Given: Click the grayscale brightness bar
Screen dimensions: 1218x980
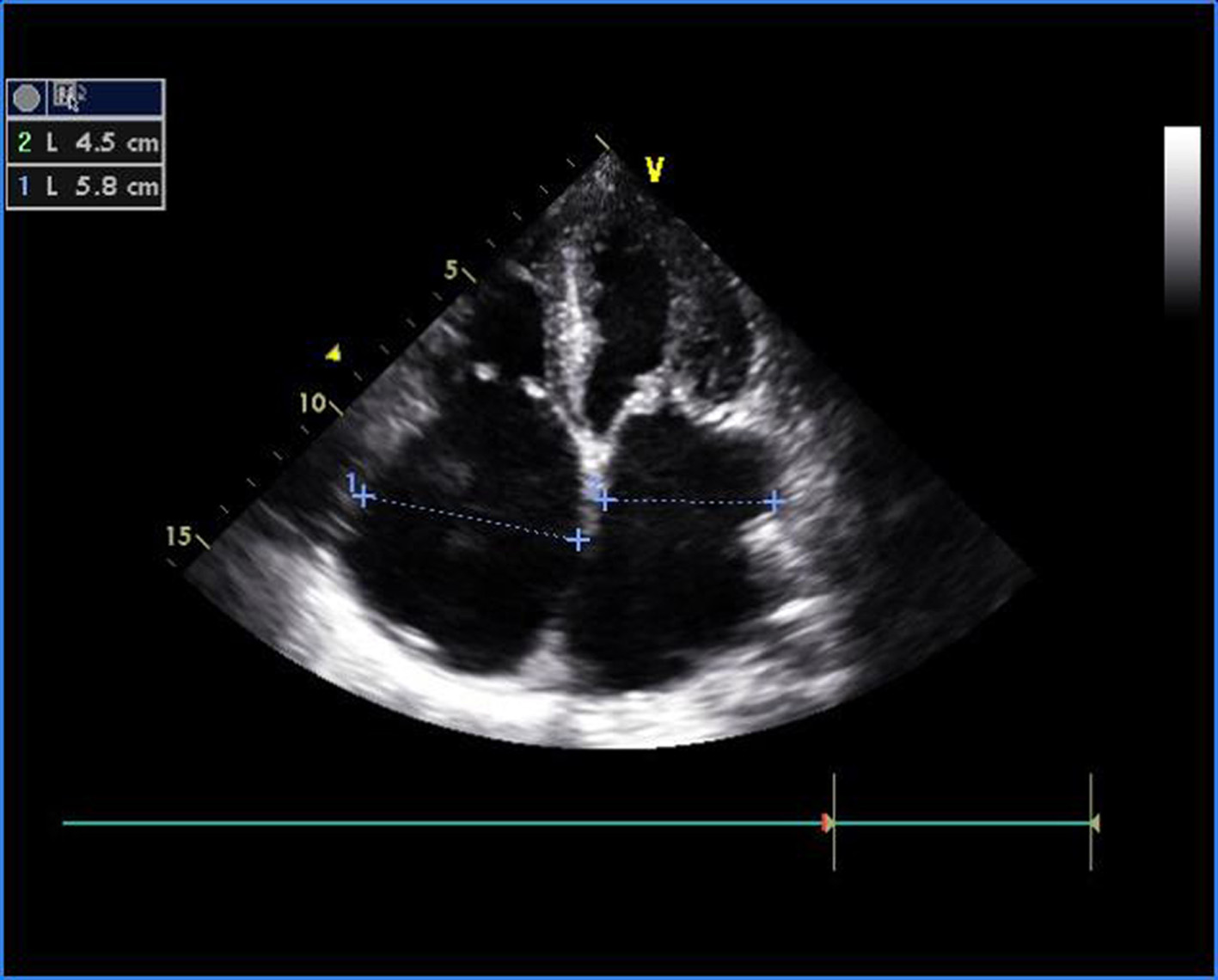Looking at the screenshot, I should pos(1182,221).
